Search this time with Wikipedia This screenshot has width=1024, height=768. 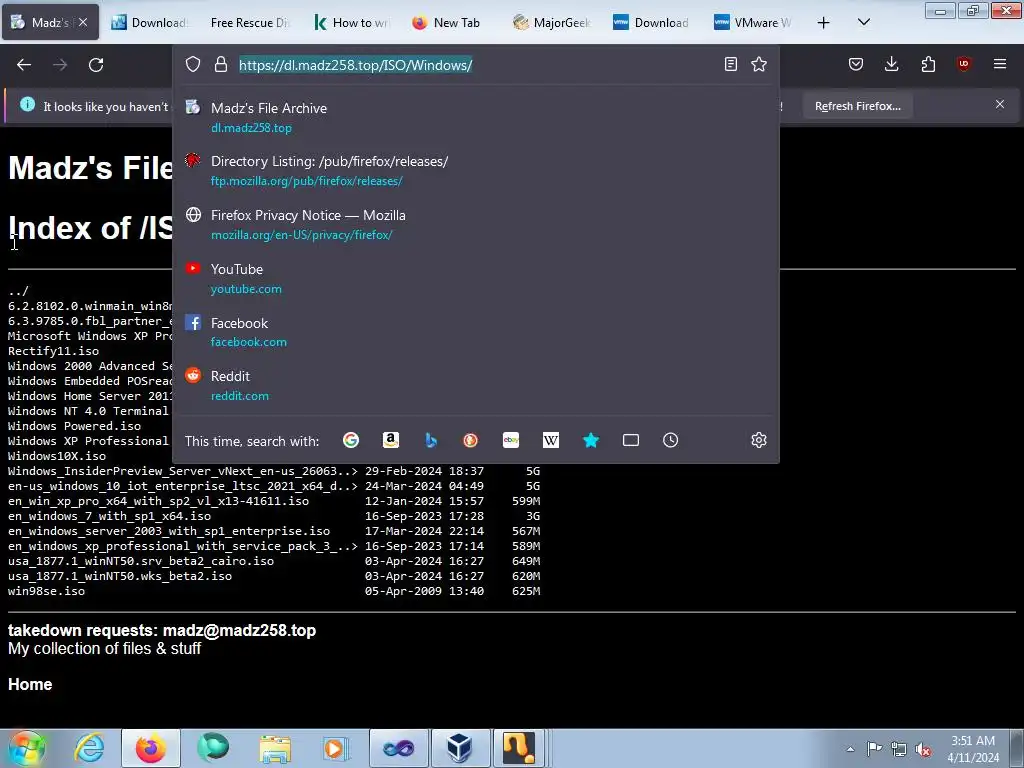[551, 440]
